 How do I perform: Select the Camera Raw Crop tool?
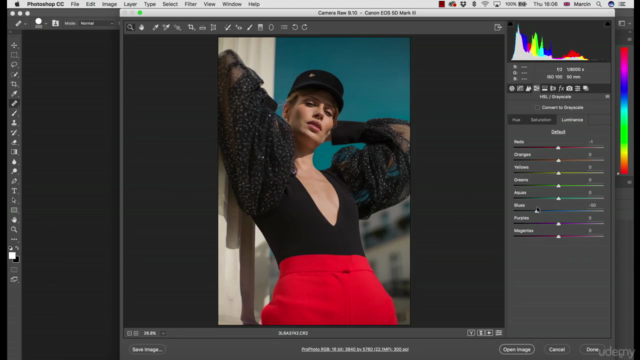point(191,27)
